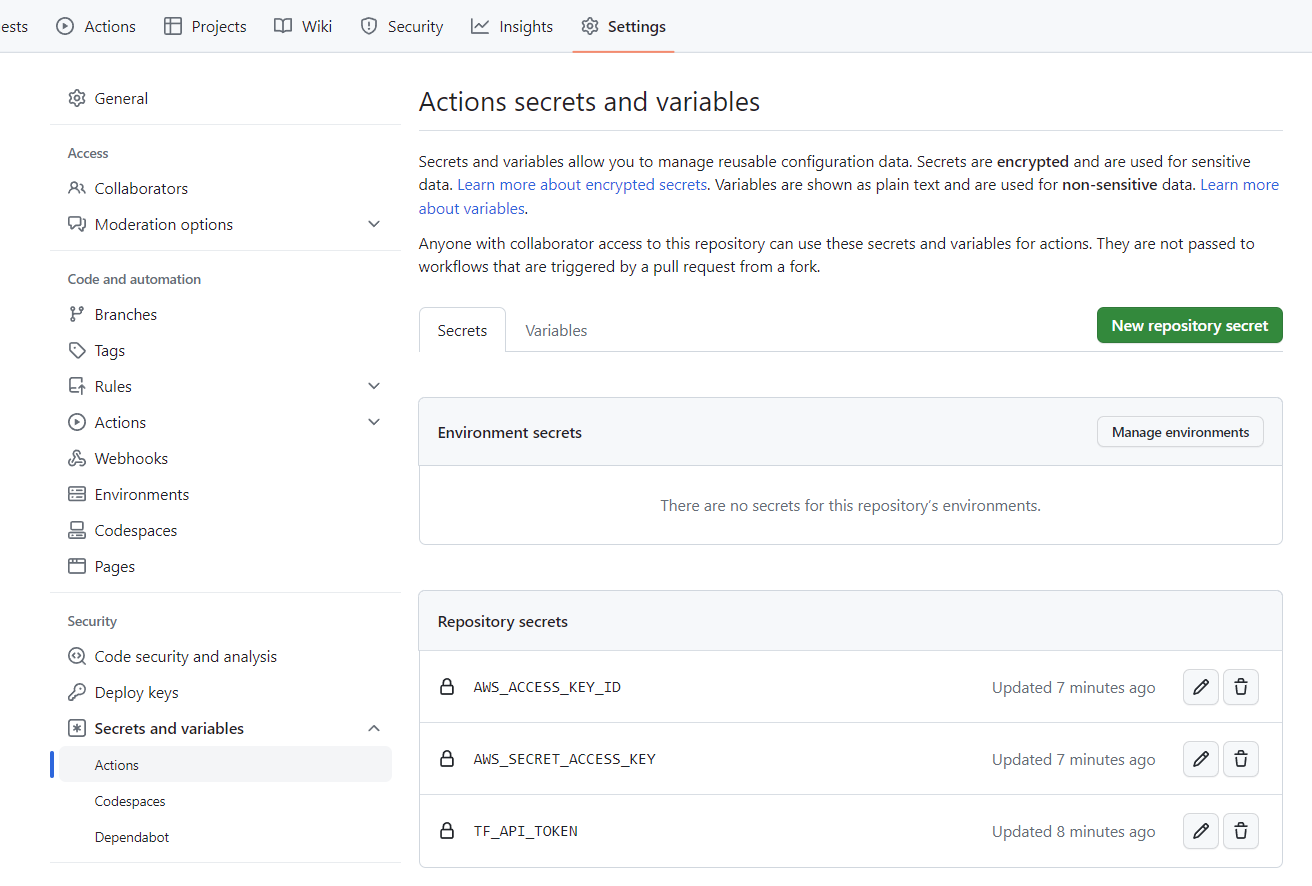Viewport: 1312px width, 886px height.
Task: Click New repository secret button
Action: pos(1189,325)
